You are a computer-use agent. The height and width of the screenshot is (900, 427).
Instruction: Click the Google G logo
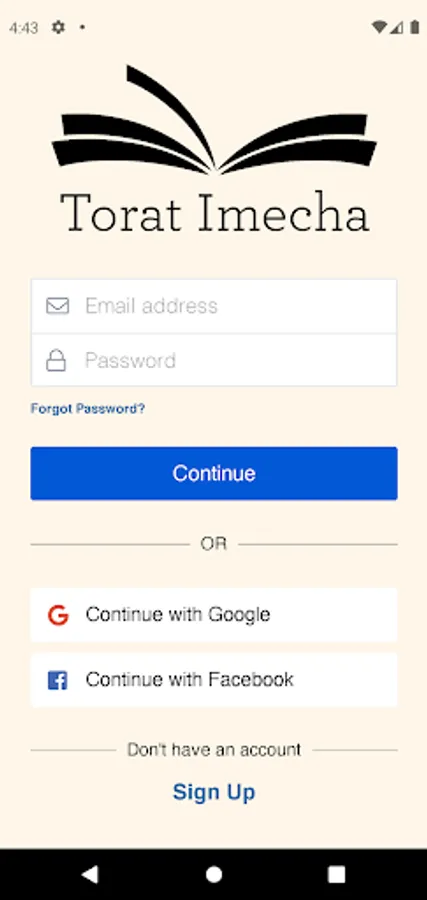click(x=58, y=615)
